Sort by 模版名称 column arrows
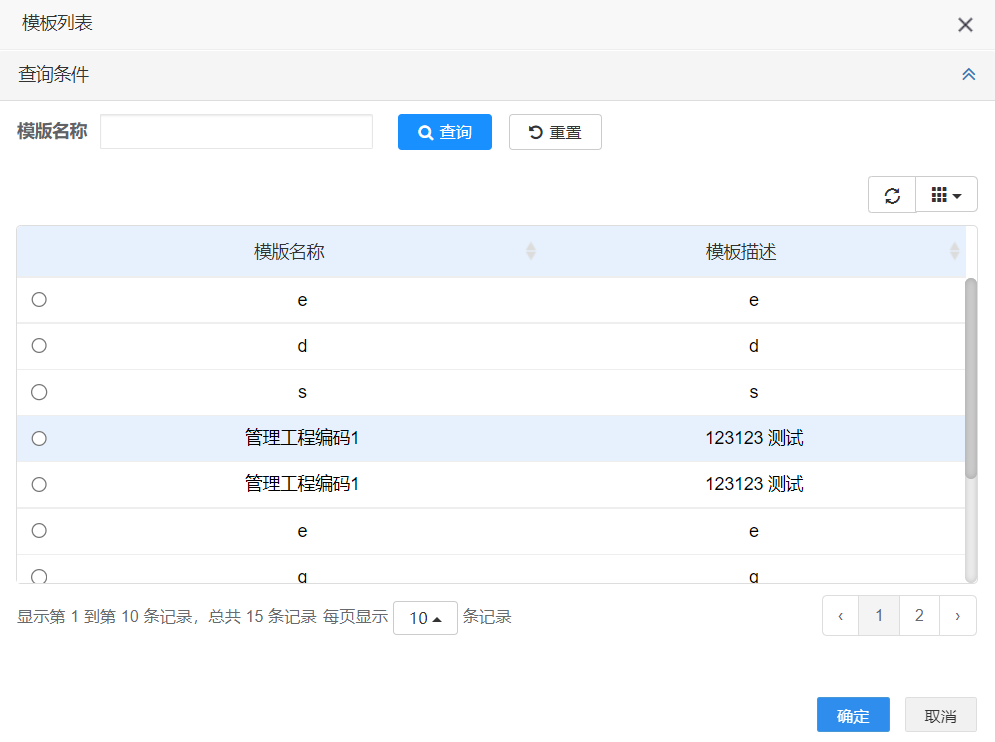The height and width of the screenshot is (742, 995). click(x=531, y=252)
